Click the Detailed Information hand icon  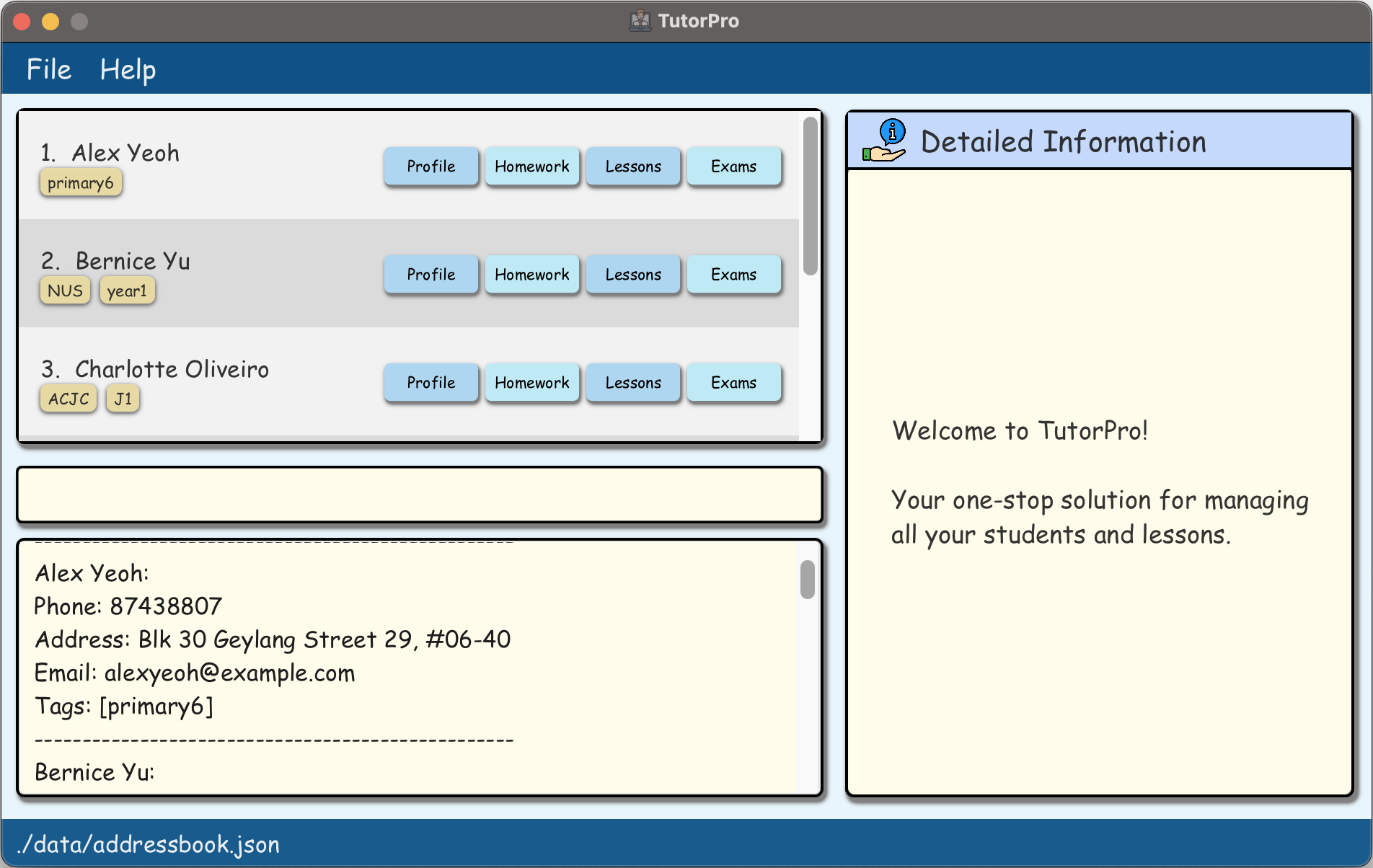tap(885, 141)
